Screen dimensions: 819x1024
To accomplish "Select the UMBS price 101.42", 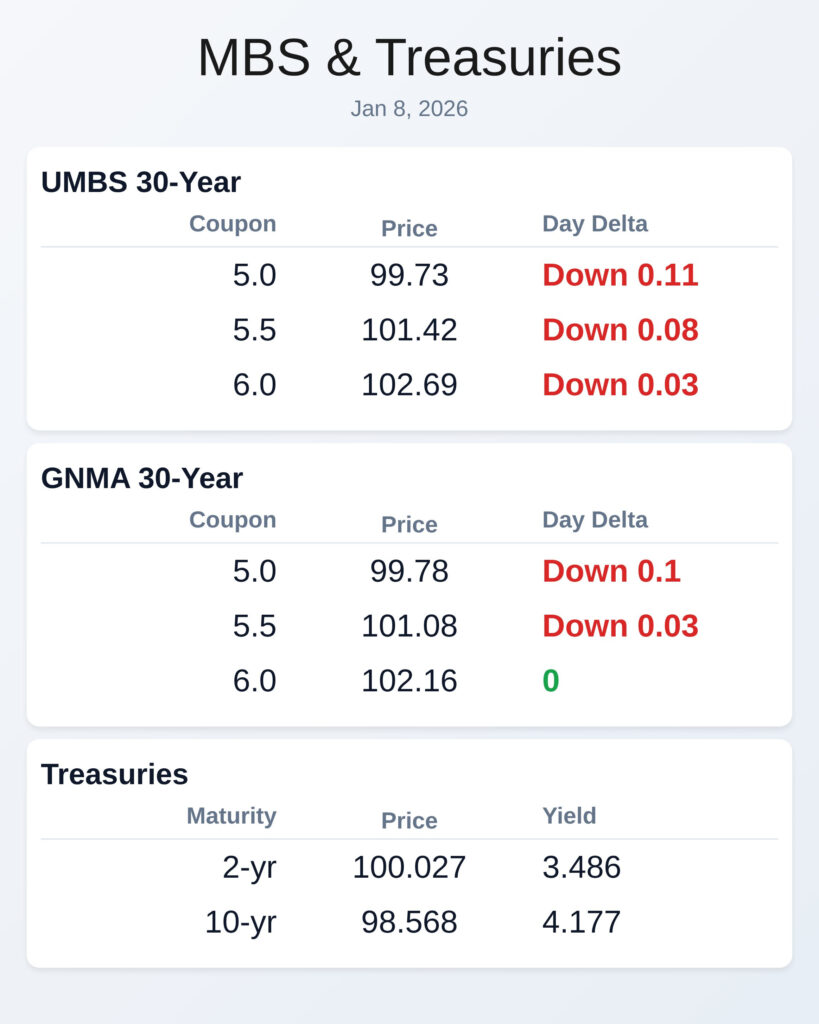I will 409,330.
